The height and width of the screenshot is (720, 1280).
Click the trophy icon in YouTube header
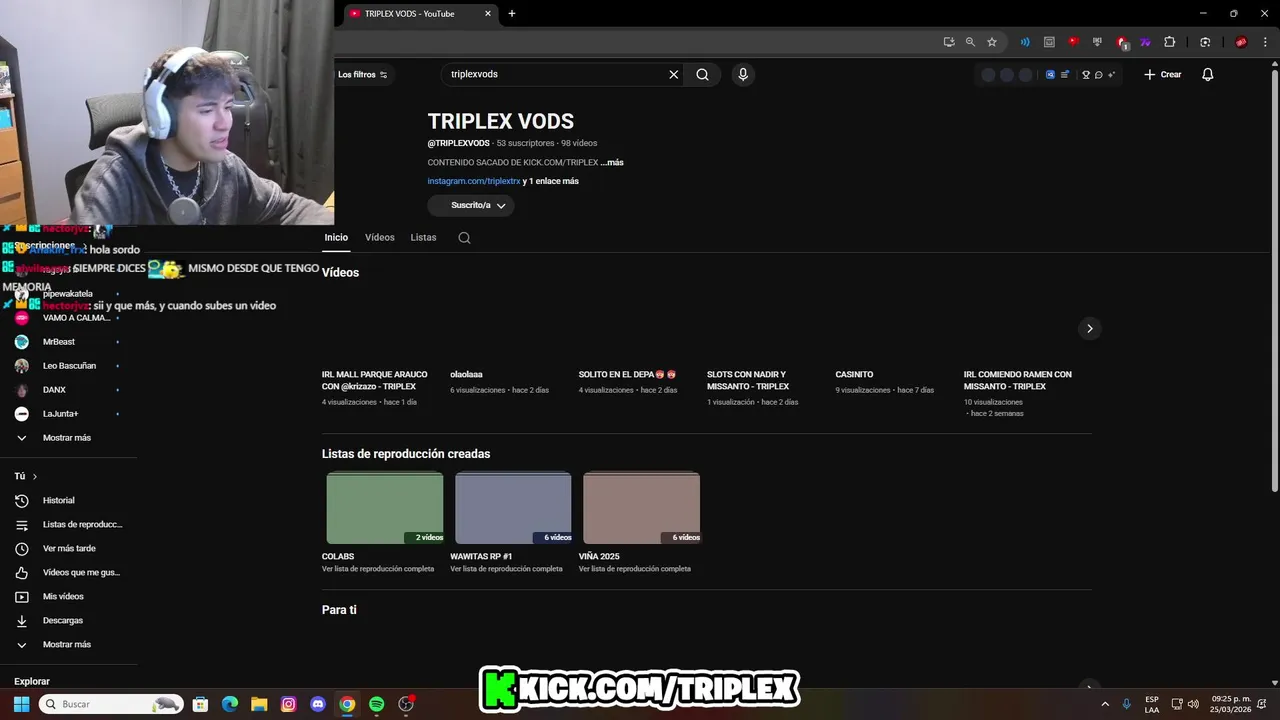pyautogui.click(x=1086, y=75)
